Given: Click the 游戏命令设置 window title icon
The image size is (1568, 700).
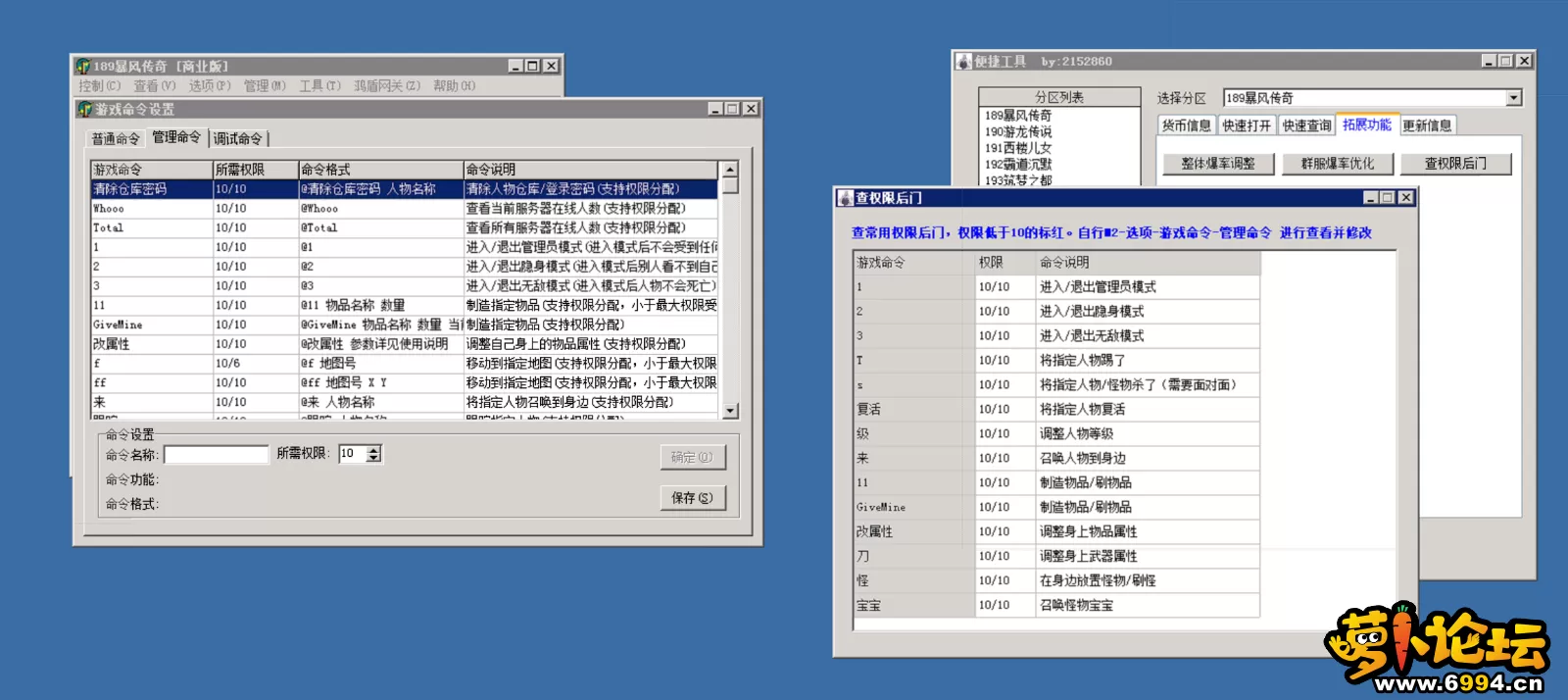Looking at the screenshot, I should (x=85, y=109).
